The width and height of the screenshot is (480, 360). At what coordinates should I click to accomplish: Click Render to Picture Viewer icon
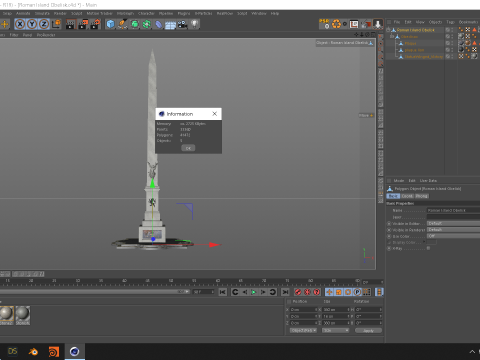[83, 24]
